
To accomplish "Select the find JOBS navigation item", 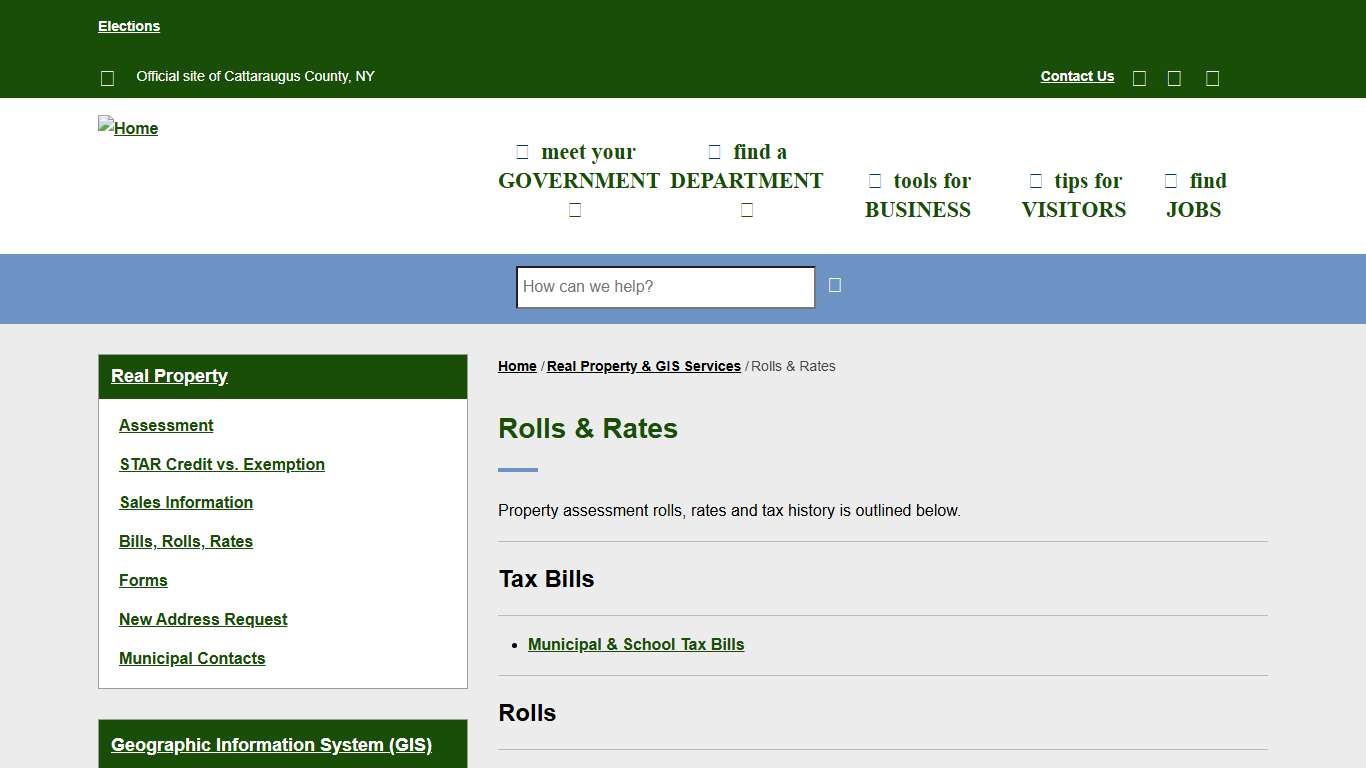I will click(x=1194, y=195).
